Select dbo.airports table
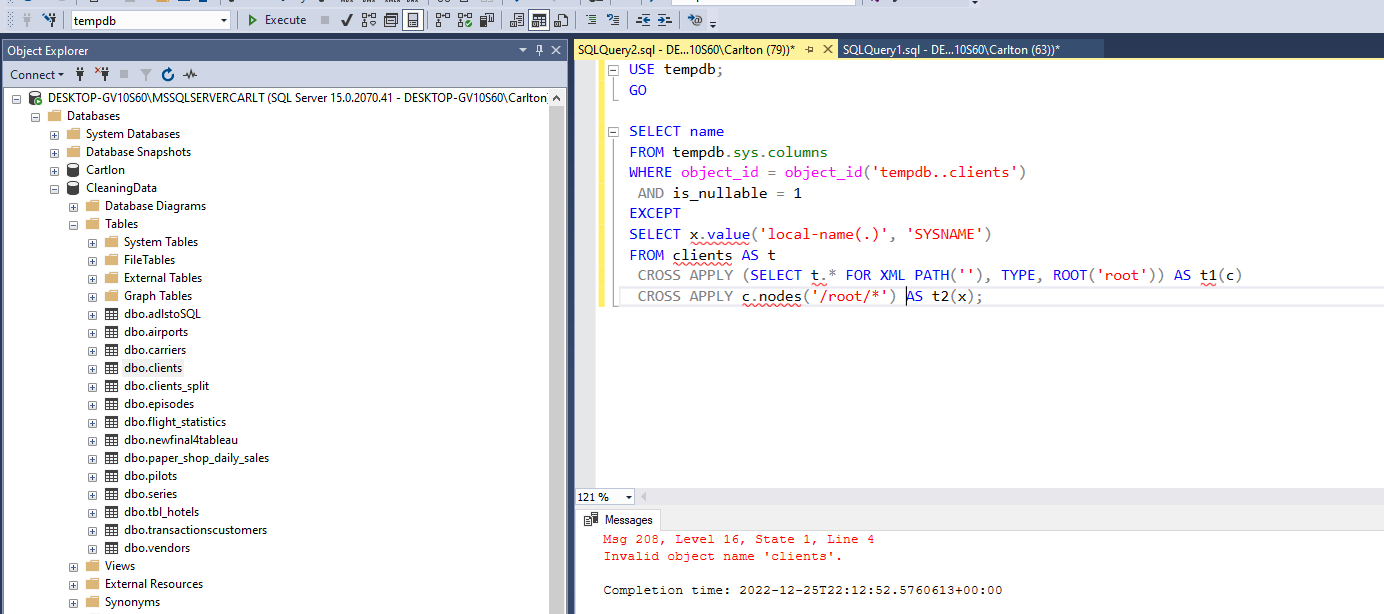1384x614 pixels. (156, 332)
